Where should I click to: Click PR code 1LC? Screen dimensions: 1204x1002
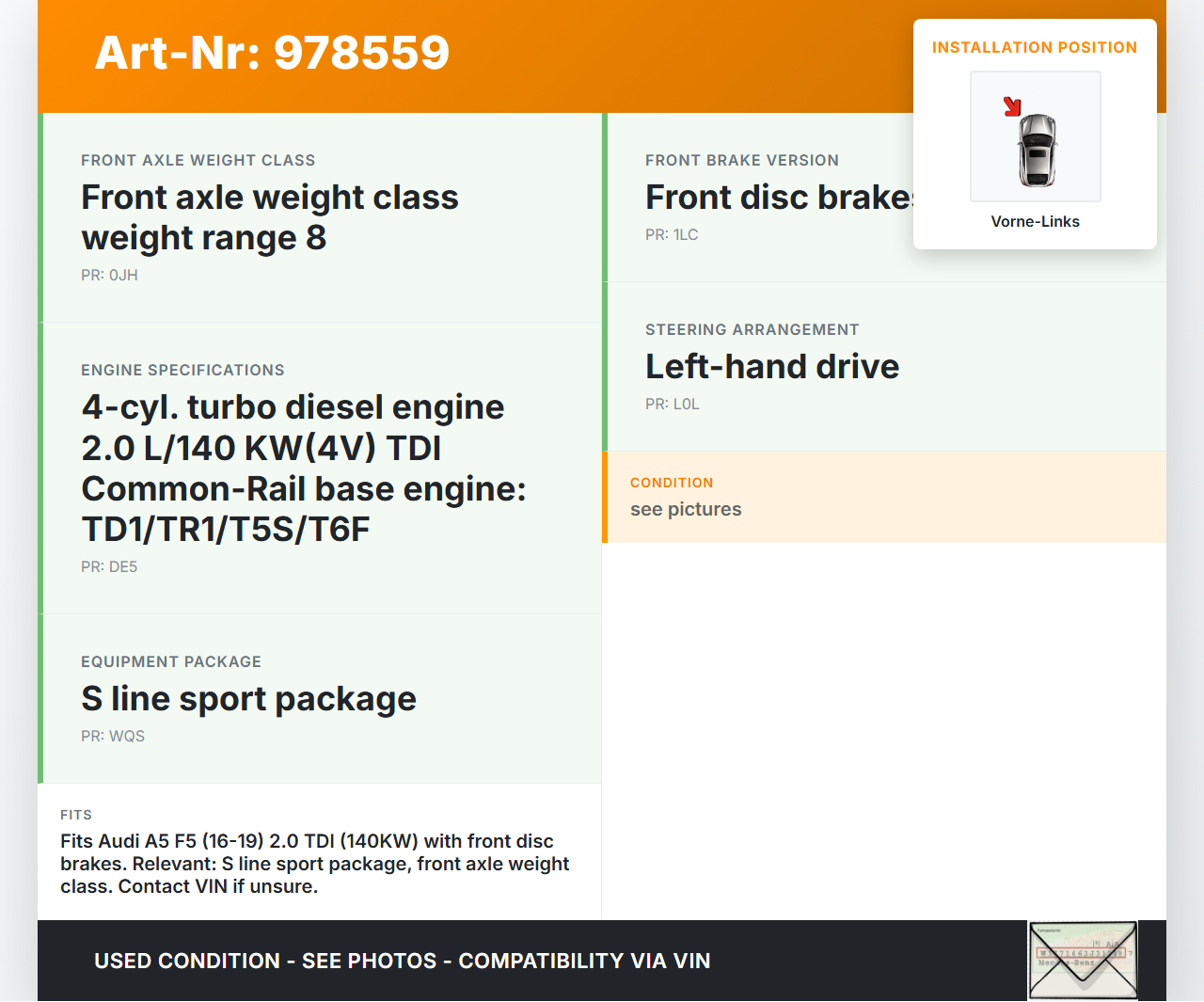click(672, 235)
